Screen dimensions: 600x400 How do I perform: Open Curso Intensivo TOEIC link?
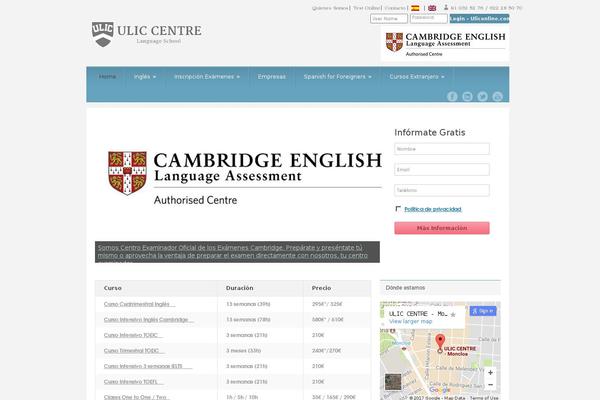tap(134, 335)
